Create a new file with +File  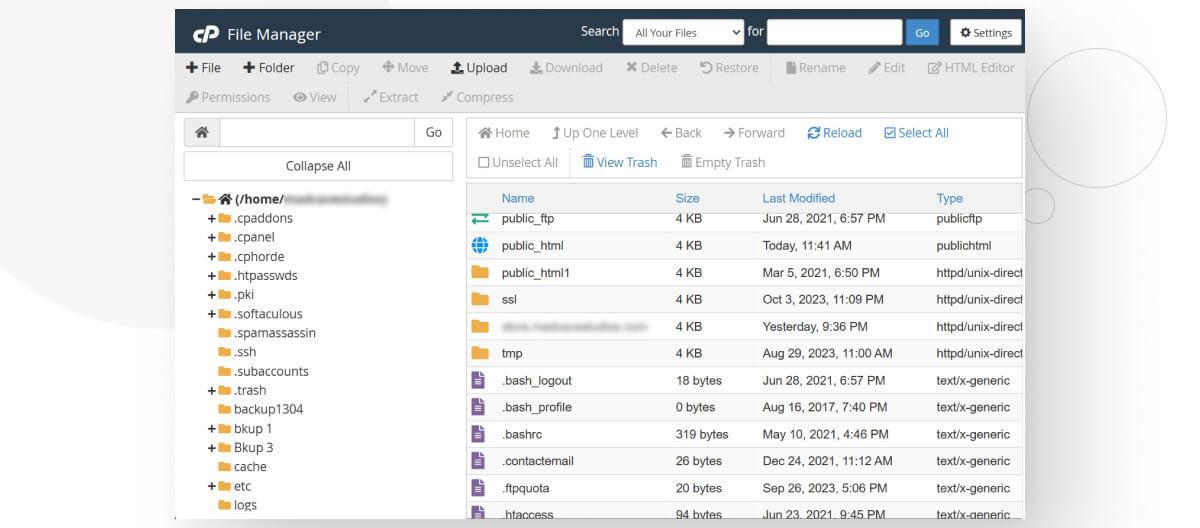[203, 68]
